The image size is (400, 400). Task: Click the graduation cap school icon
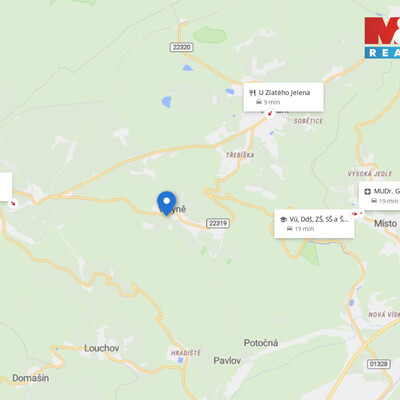pos(283,219)
